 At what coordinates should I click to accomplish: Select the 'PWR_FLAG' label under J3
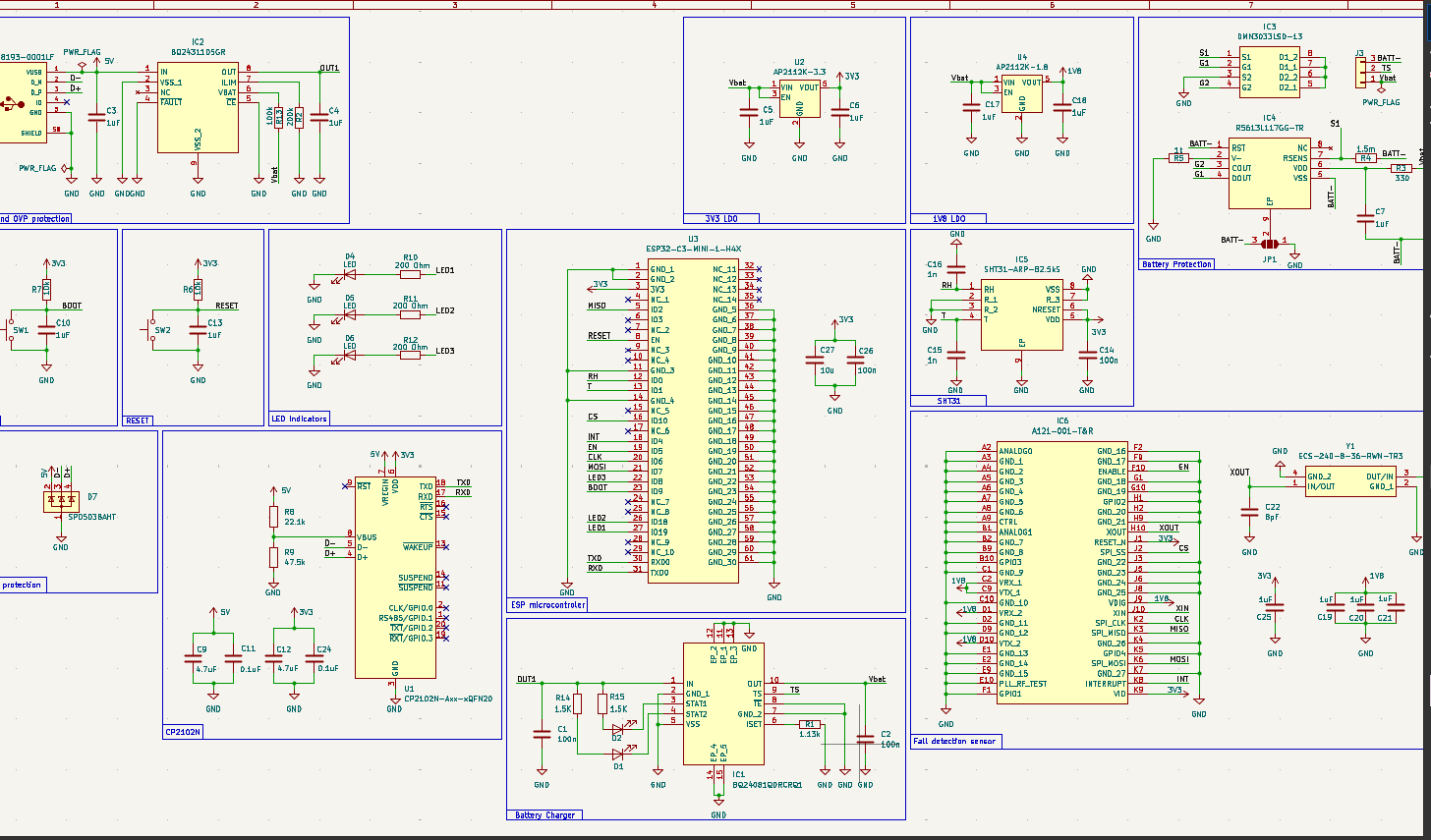click(1381, 101)
